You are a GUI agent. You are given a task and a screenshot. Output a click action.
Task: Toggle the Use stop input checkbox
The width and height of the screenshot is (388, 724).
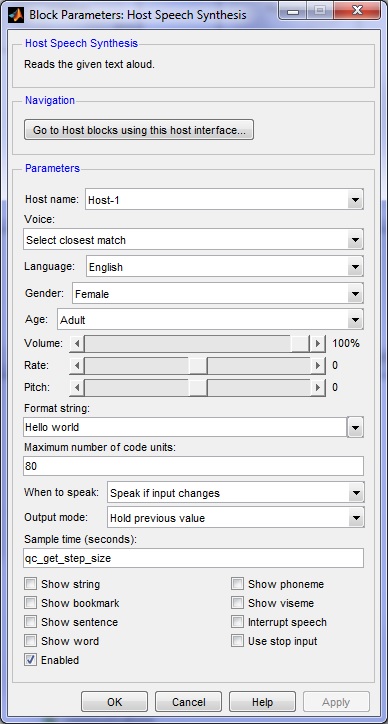[x=237, y=641]
